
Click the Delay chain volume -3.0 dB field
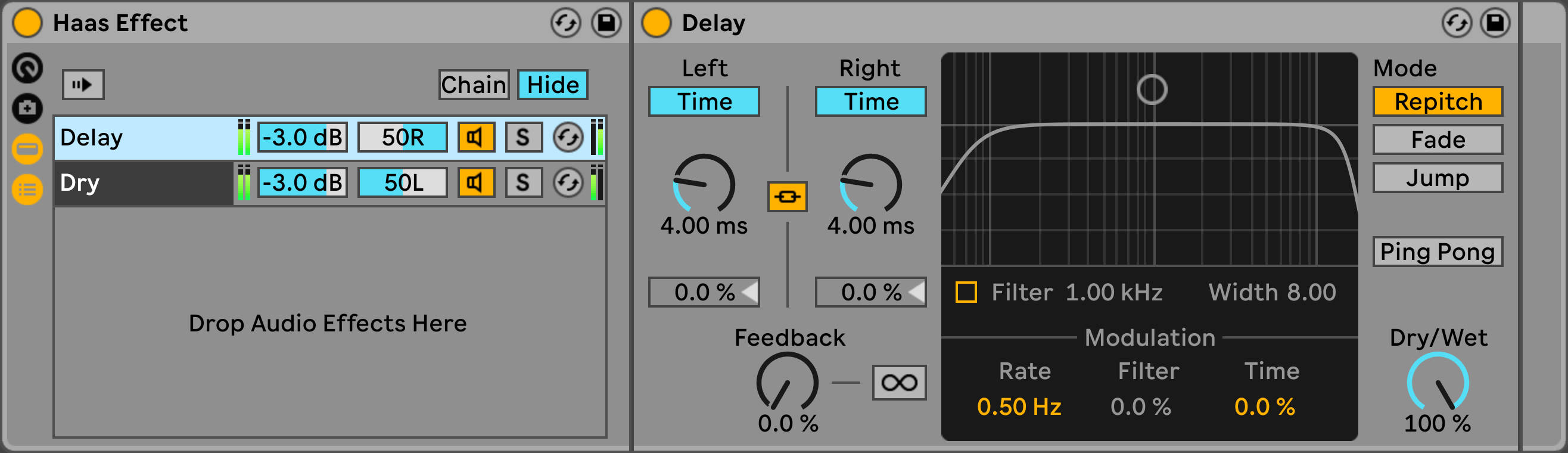click(x=302, y=138)
